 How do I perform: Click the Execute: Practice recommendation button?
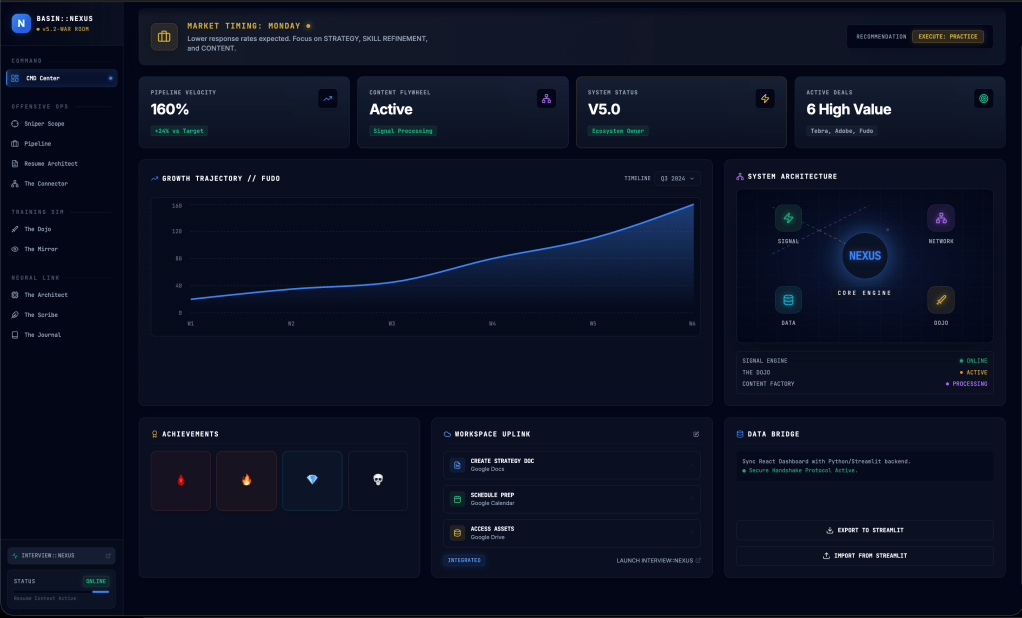coord(947,37)
